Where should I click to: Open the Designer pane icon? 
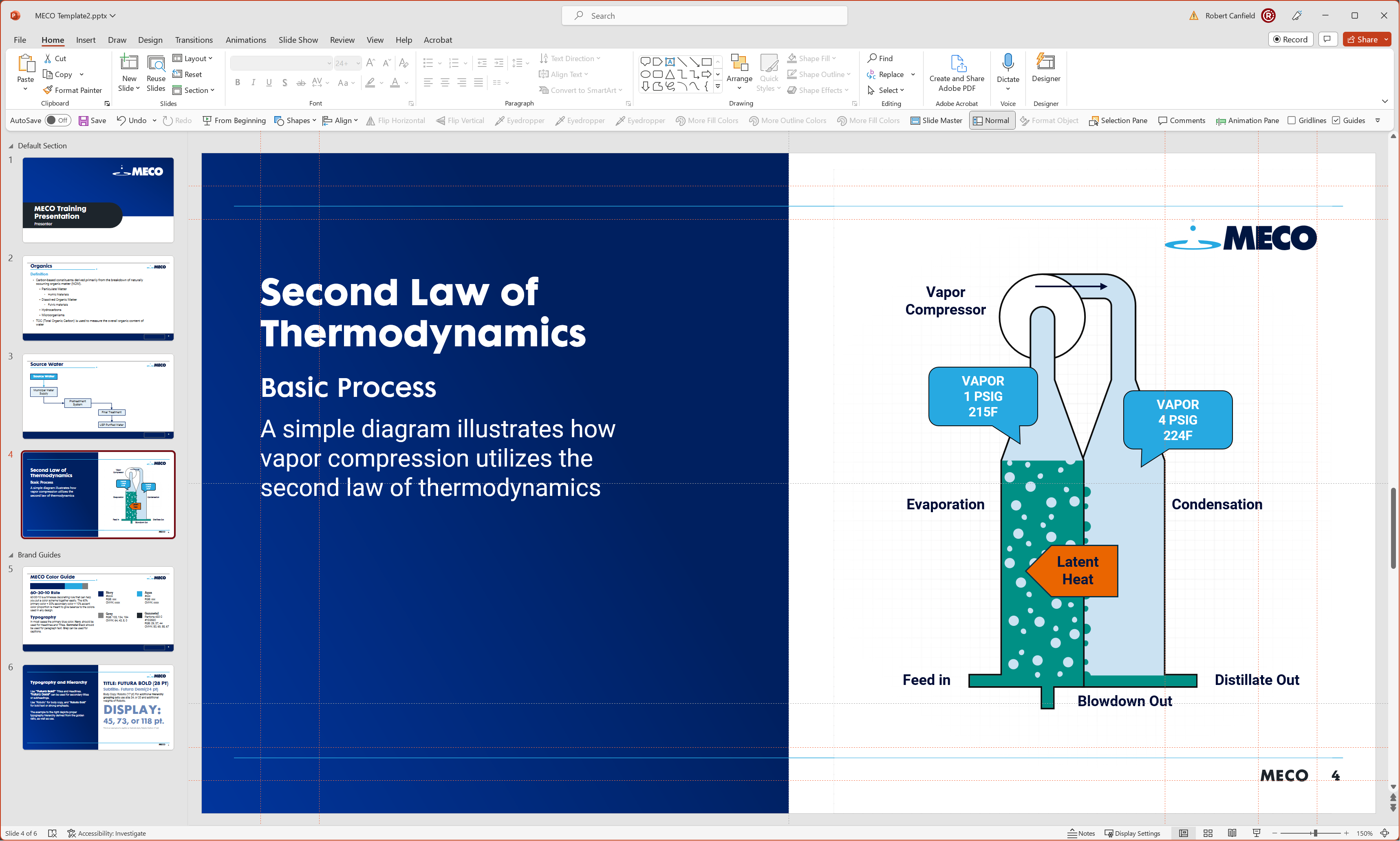tap(1045, 62)
